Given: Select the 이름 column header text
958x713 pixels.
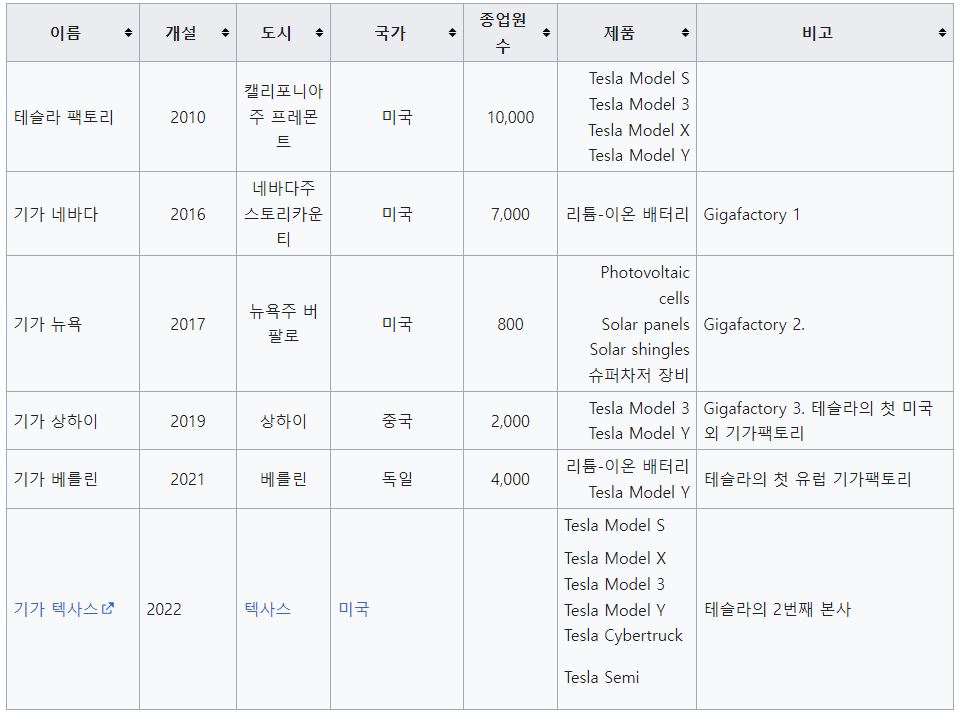Looking at the screenshot, I should (x=65, y=33).
